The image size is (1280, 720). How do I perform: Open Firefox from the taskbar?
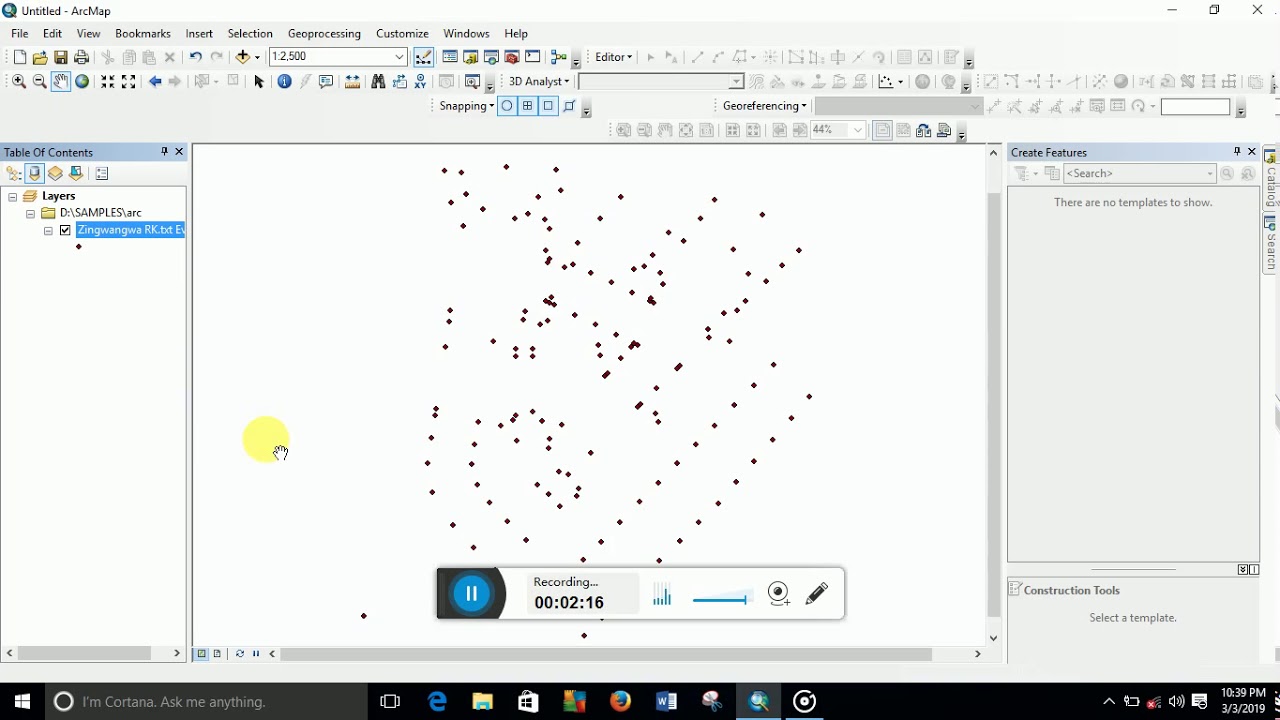[x=620, y=702]
